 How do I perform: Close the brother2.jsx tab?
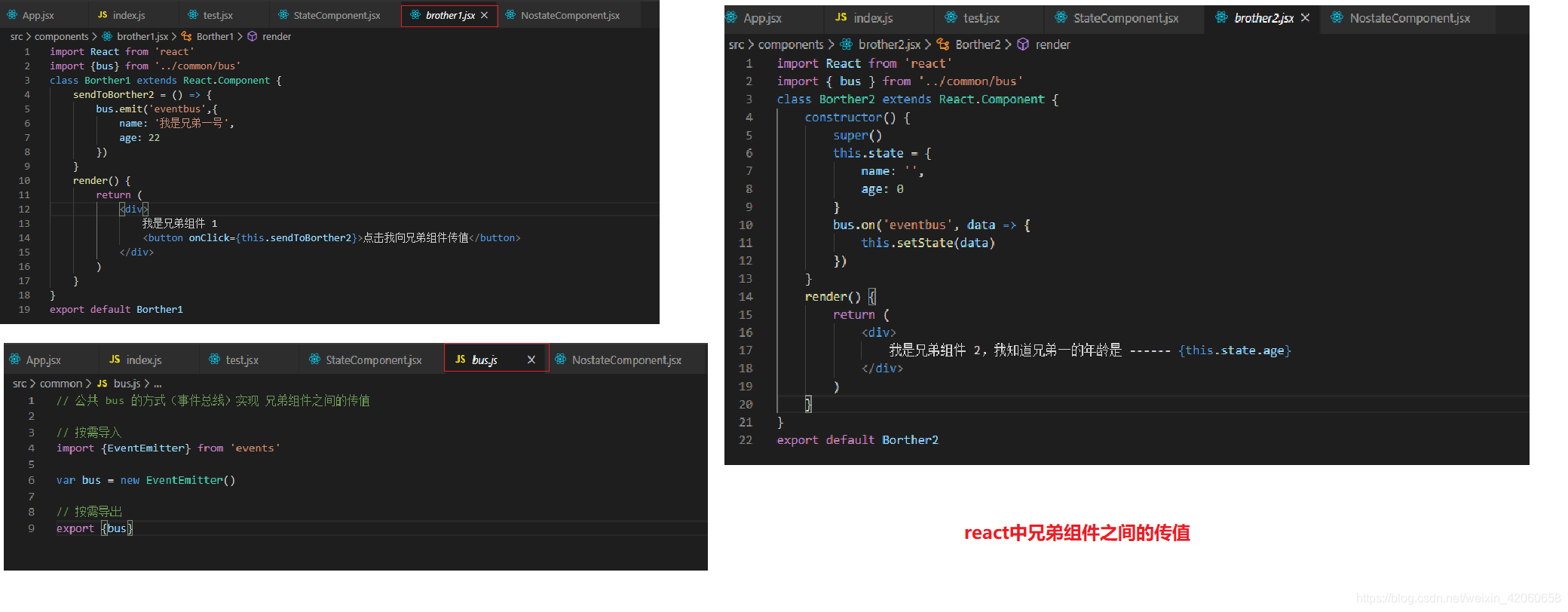click(x=1305, y=17)
